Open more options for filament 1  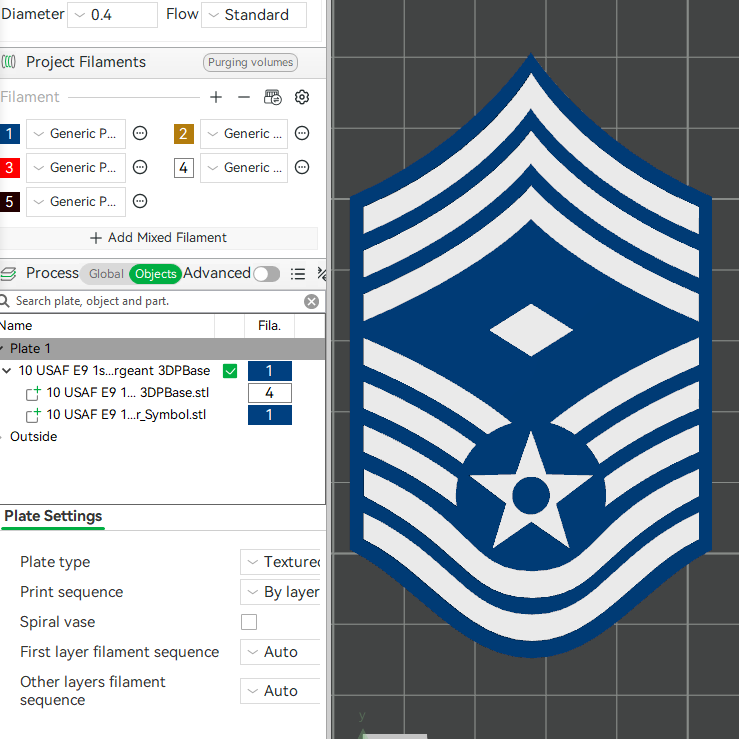tap(140, 133)
